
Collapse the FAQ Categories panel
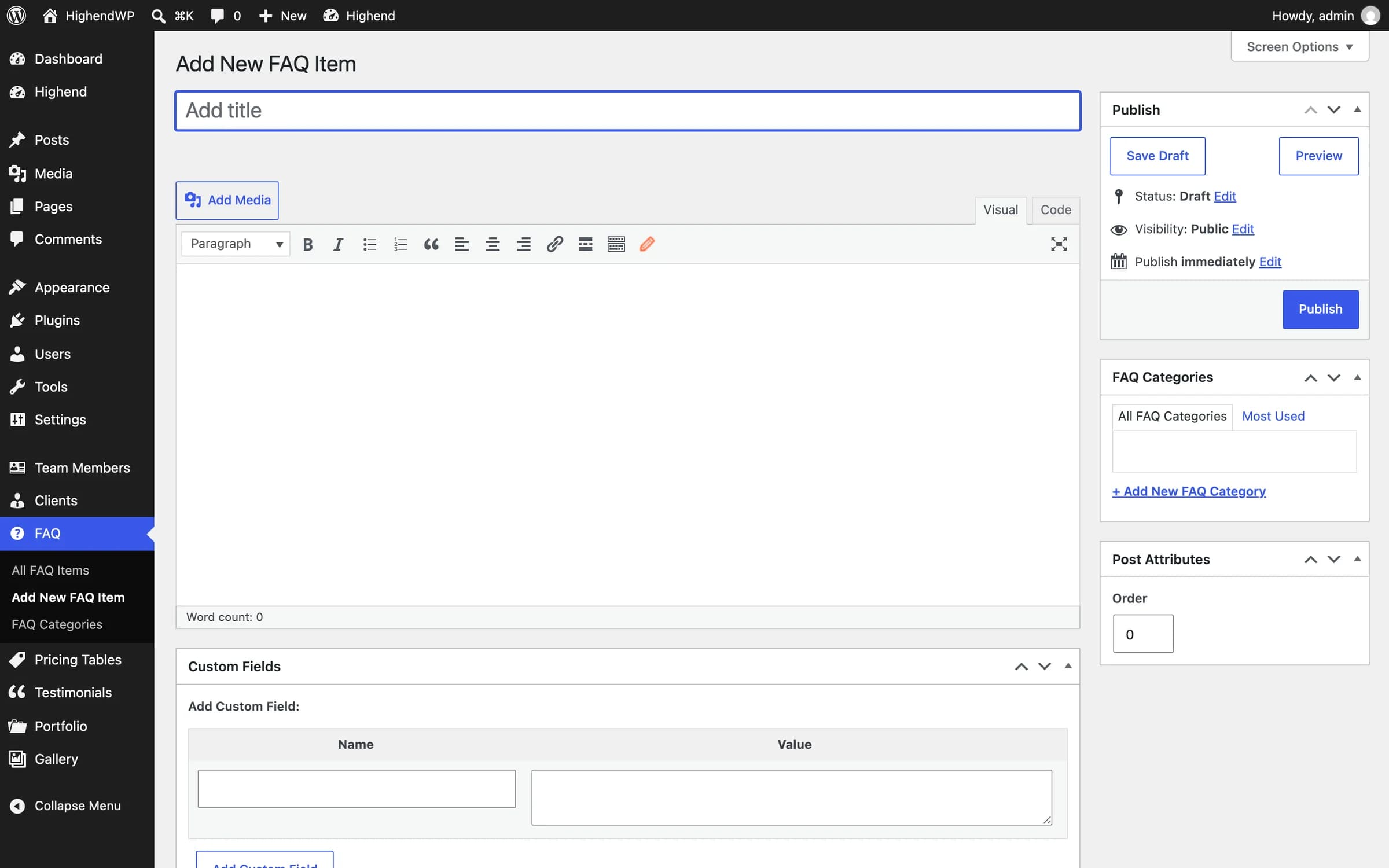click(x=1357, y=377)
